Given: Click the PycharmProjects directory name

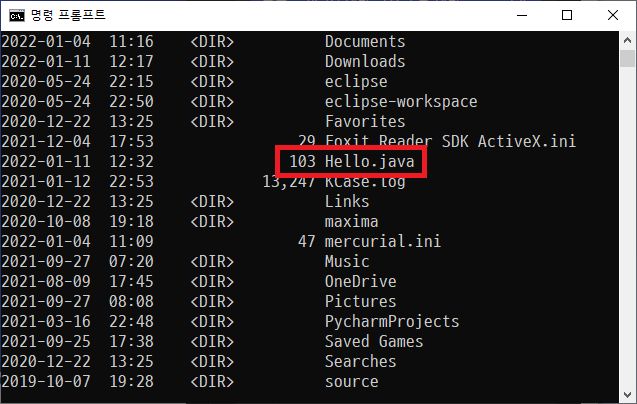Looking at the screenshot, I should (392, 322).
